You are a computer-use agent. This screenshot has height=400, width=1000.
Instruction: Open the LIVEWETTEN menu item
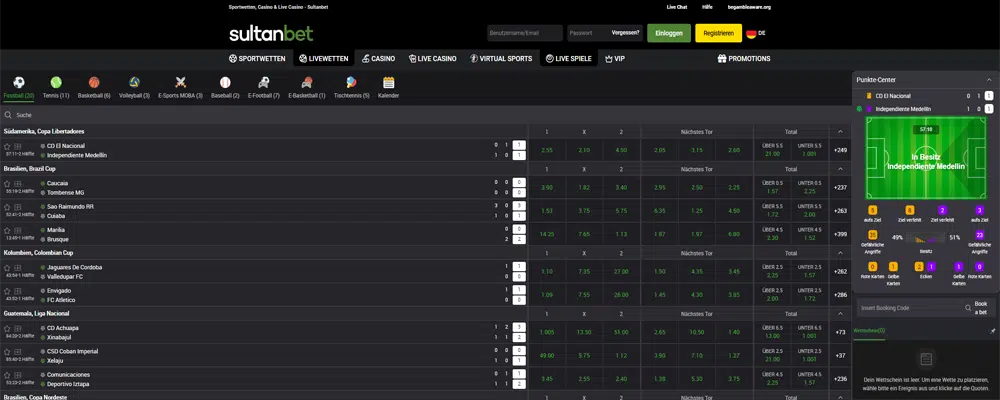pos(323,59)
